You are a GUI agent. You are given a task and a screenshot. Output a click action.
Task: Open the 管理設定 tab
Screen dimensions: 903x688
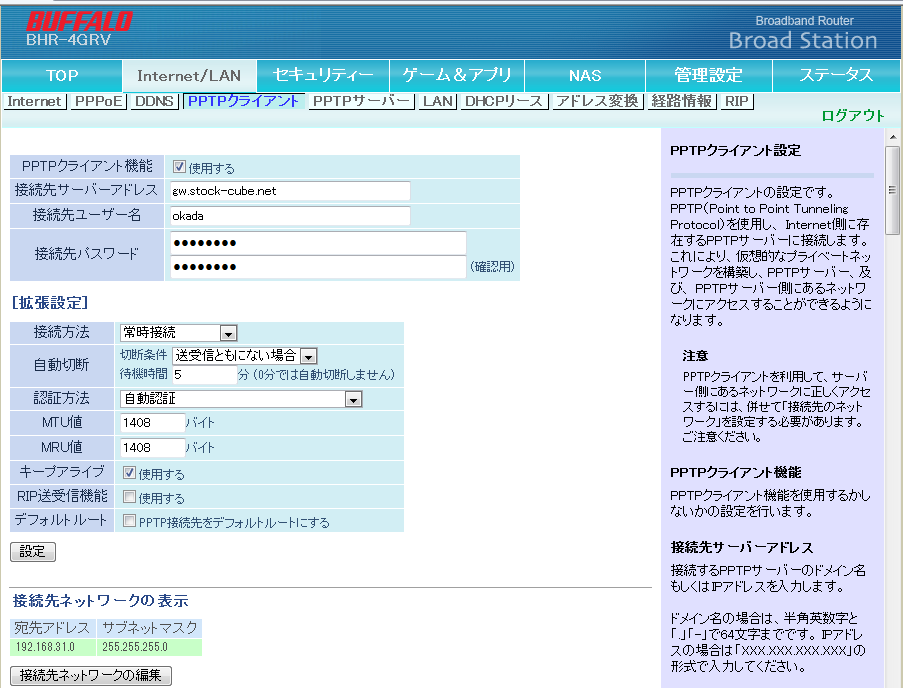point(708,75)
